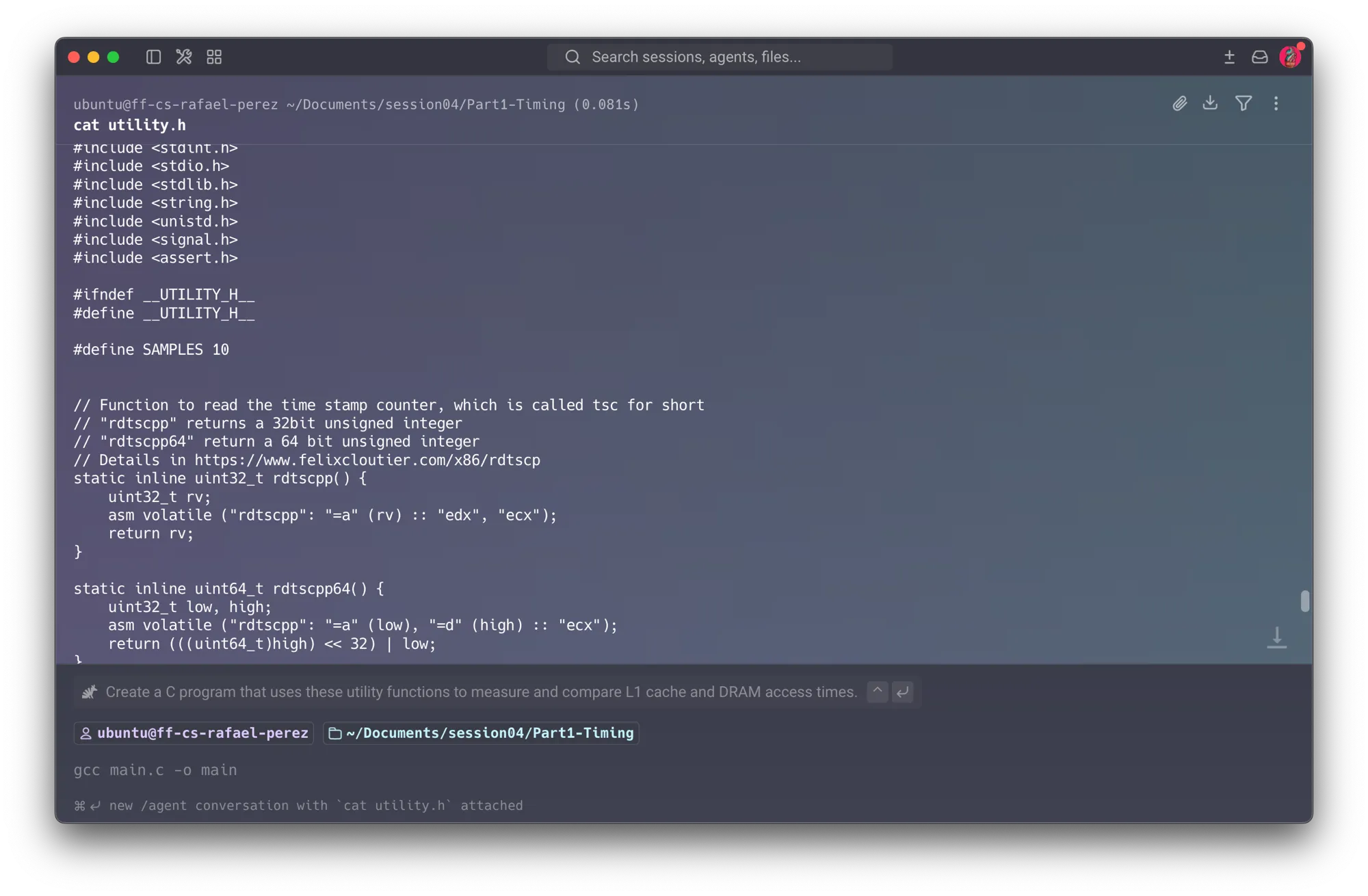Click the '#include <signal.h>' line
Screen dimensions: 1368x896
pyautogui.click(x=156, y=239)
